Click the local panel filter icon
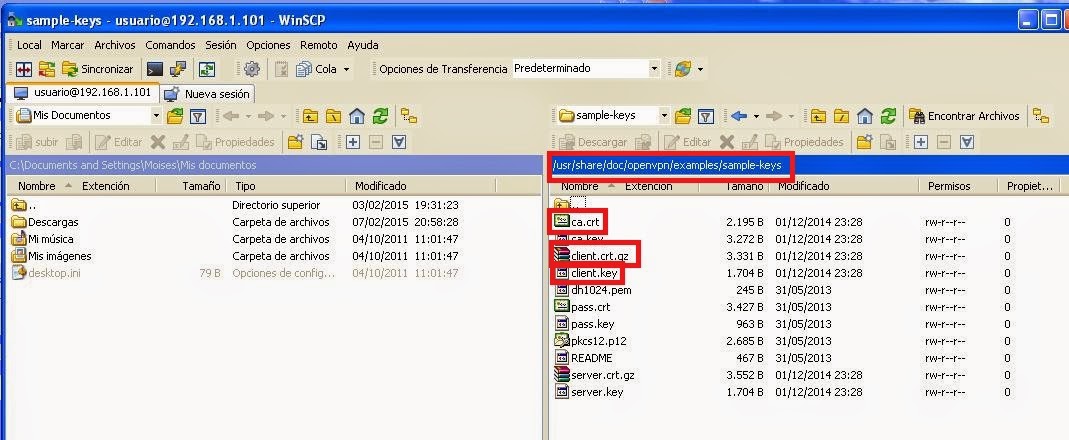The height and width of the screenshot is (440, 1069). 198,116
